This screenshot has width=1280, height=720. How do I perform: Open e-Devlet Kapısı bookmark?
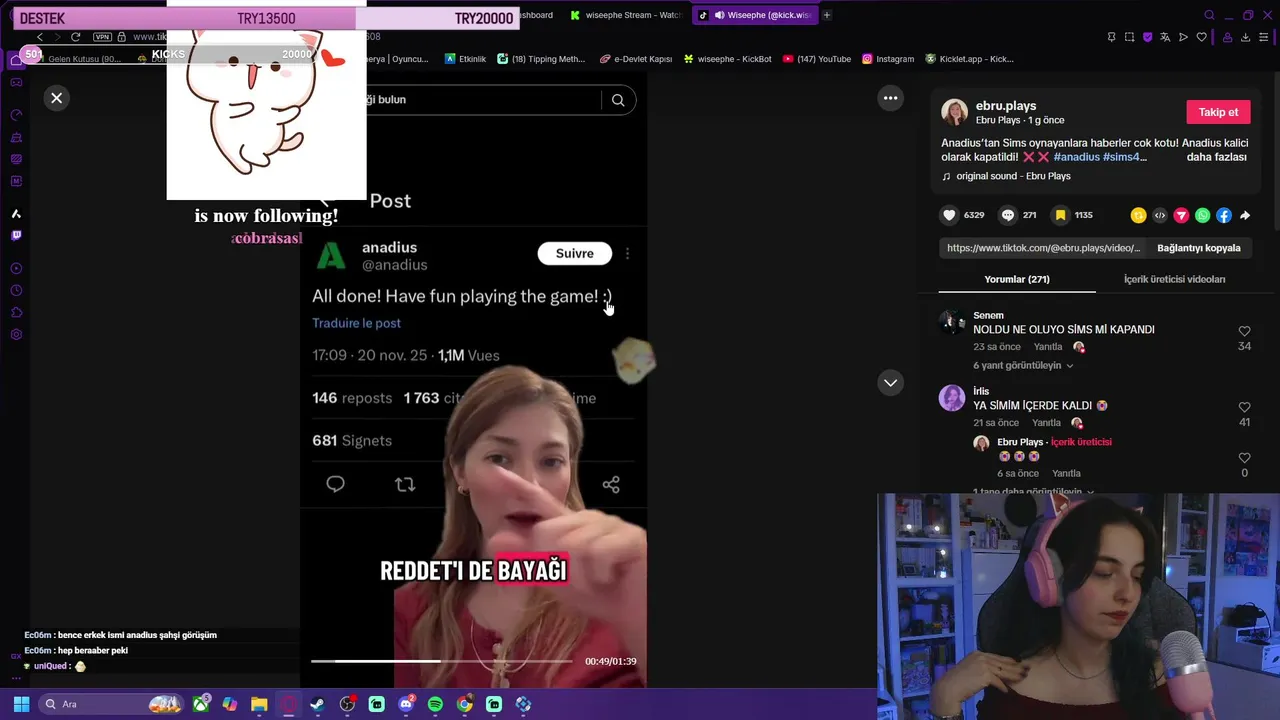[x=636, y=59]
